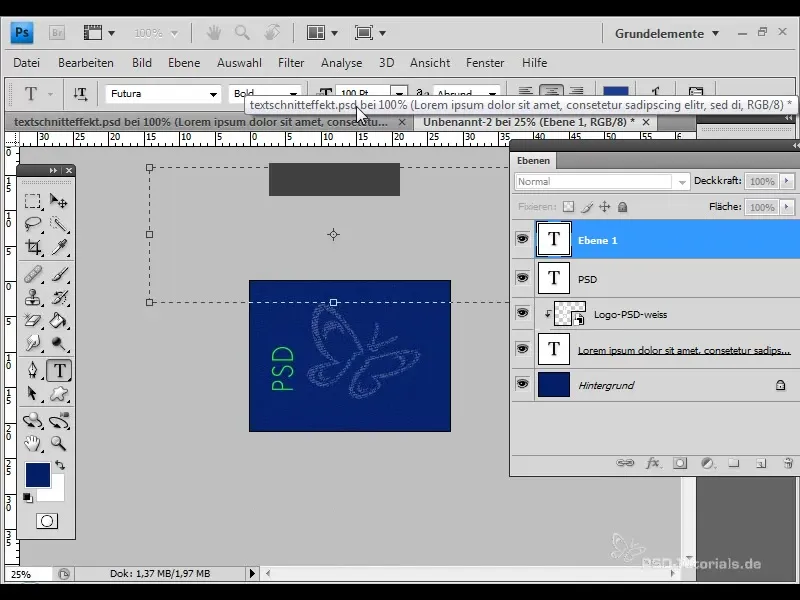This screenshot has height=600, width=800.
Task: Select the Hand tool in toolbox
Action: coord(33,443)
